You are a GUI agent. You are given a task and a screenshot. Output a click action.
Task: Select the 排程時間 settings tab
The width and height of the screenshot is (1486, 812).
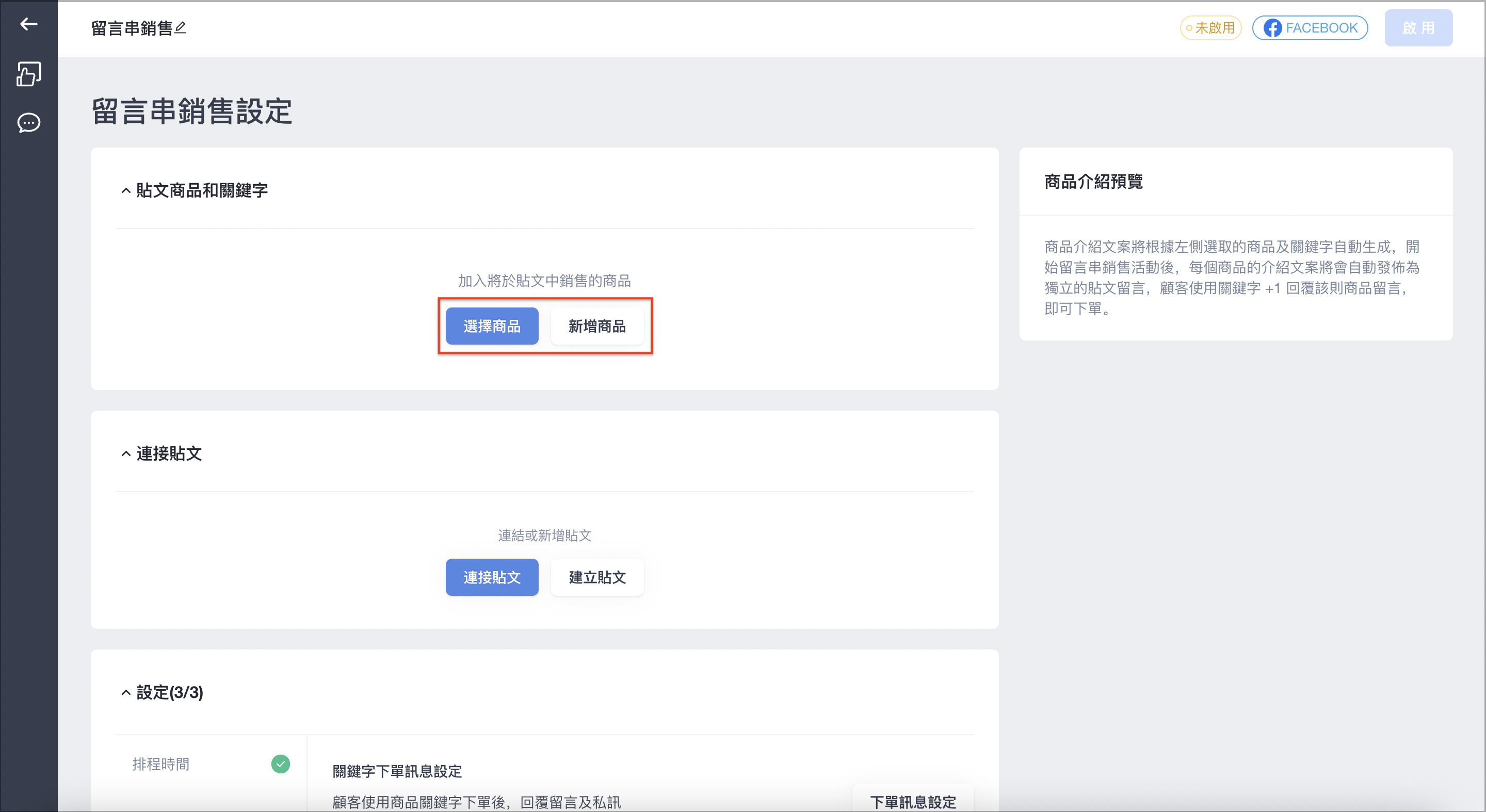[x=211, y=764]
